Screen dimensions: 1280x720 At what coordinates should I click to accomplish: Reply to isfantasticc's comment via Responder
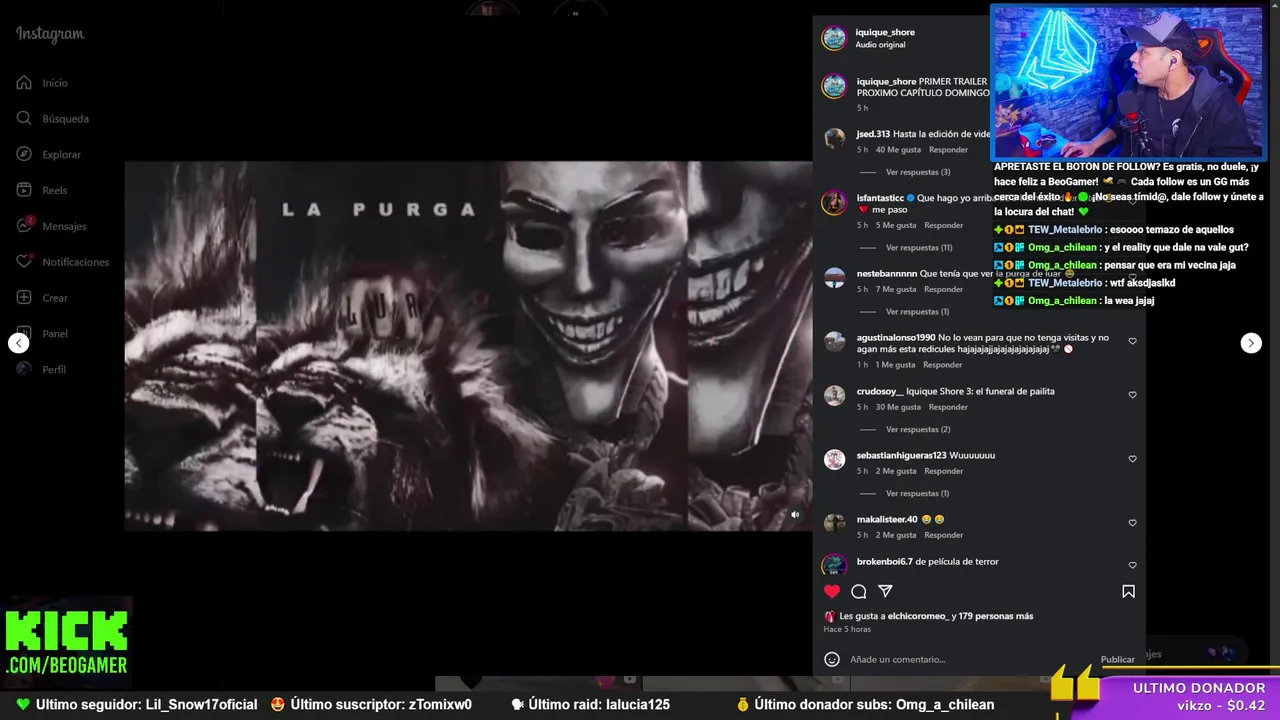click(943, 225)
